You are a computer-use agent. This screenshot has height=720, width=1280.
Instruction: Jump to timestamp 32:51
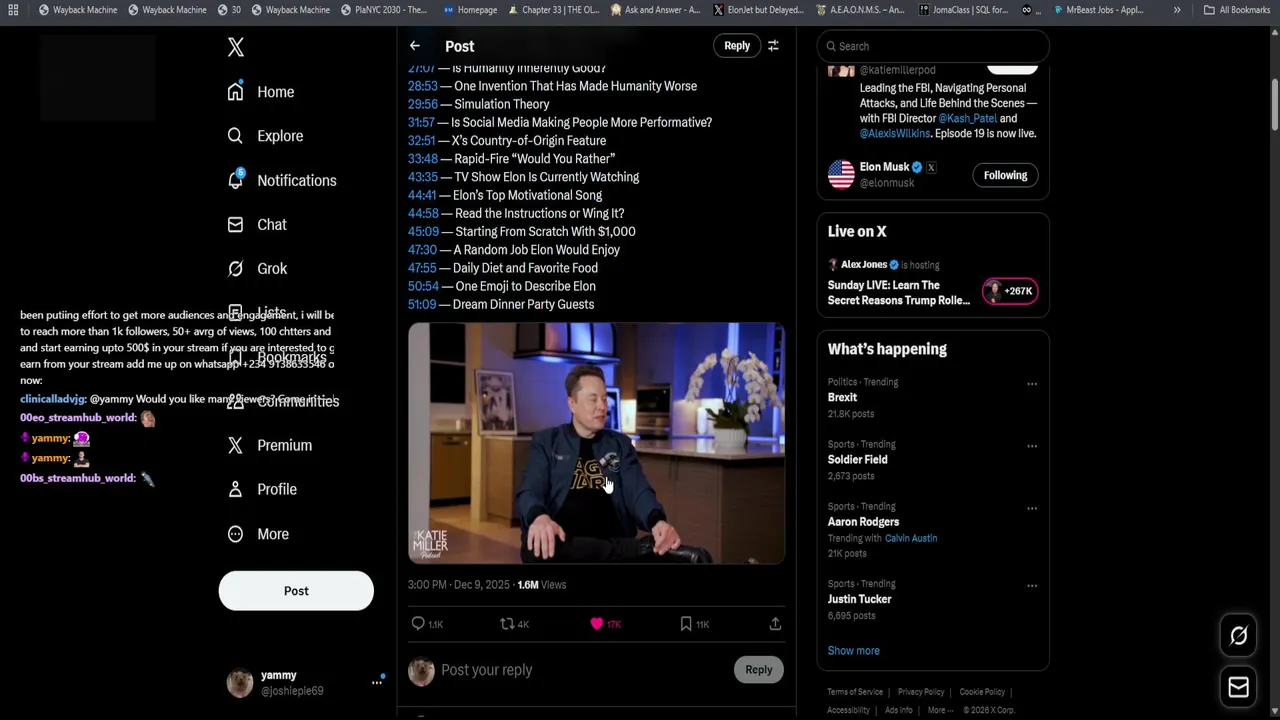click(422, 141)
